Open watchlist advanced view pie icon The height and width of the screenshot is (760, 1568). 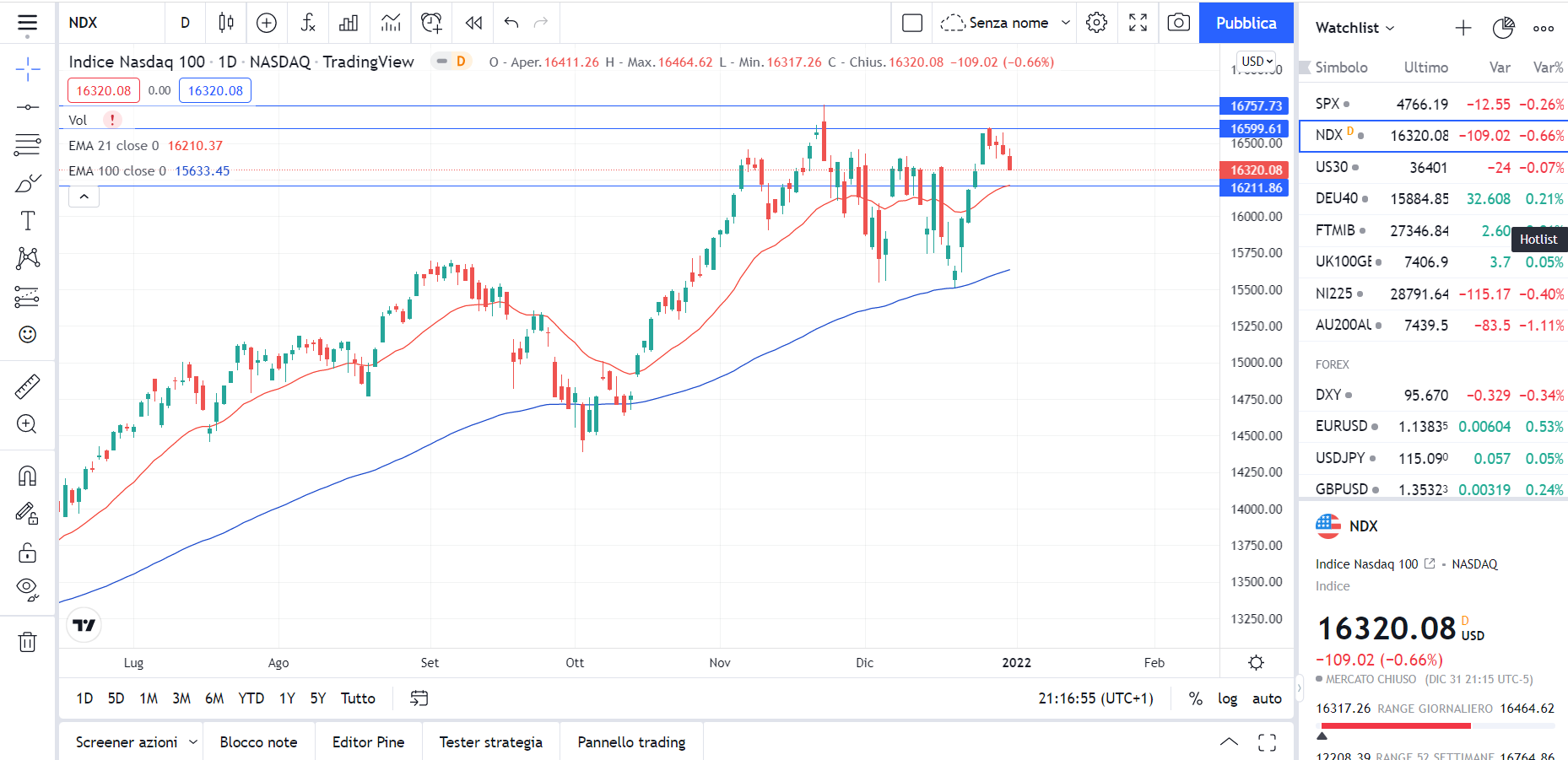point(1503,28)
